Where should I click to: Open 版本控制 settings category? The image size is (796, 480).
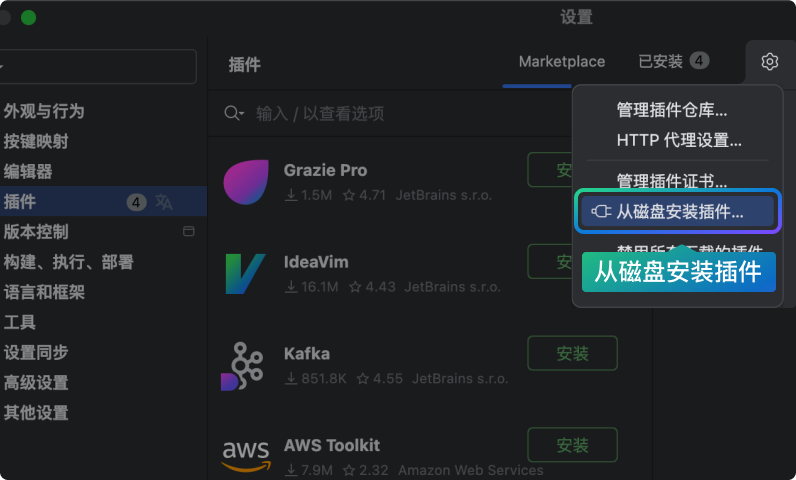pos(36,232)
